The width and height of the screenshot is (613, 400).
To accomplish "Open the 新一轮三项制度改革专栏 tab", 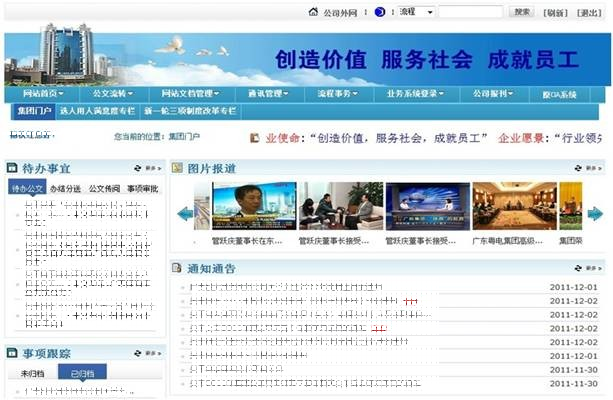I will point(190,111).
